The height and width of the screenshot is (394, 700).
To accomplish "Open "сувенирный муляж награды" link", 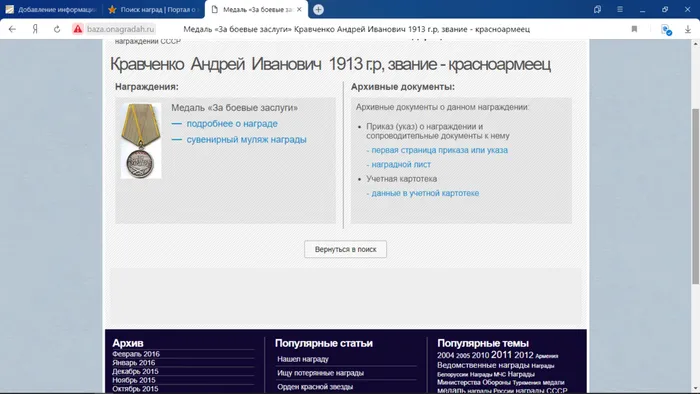I will (x=246, y=140).
